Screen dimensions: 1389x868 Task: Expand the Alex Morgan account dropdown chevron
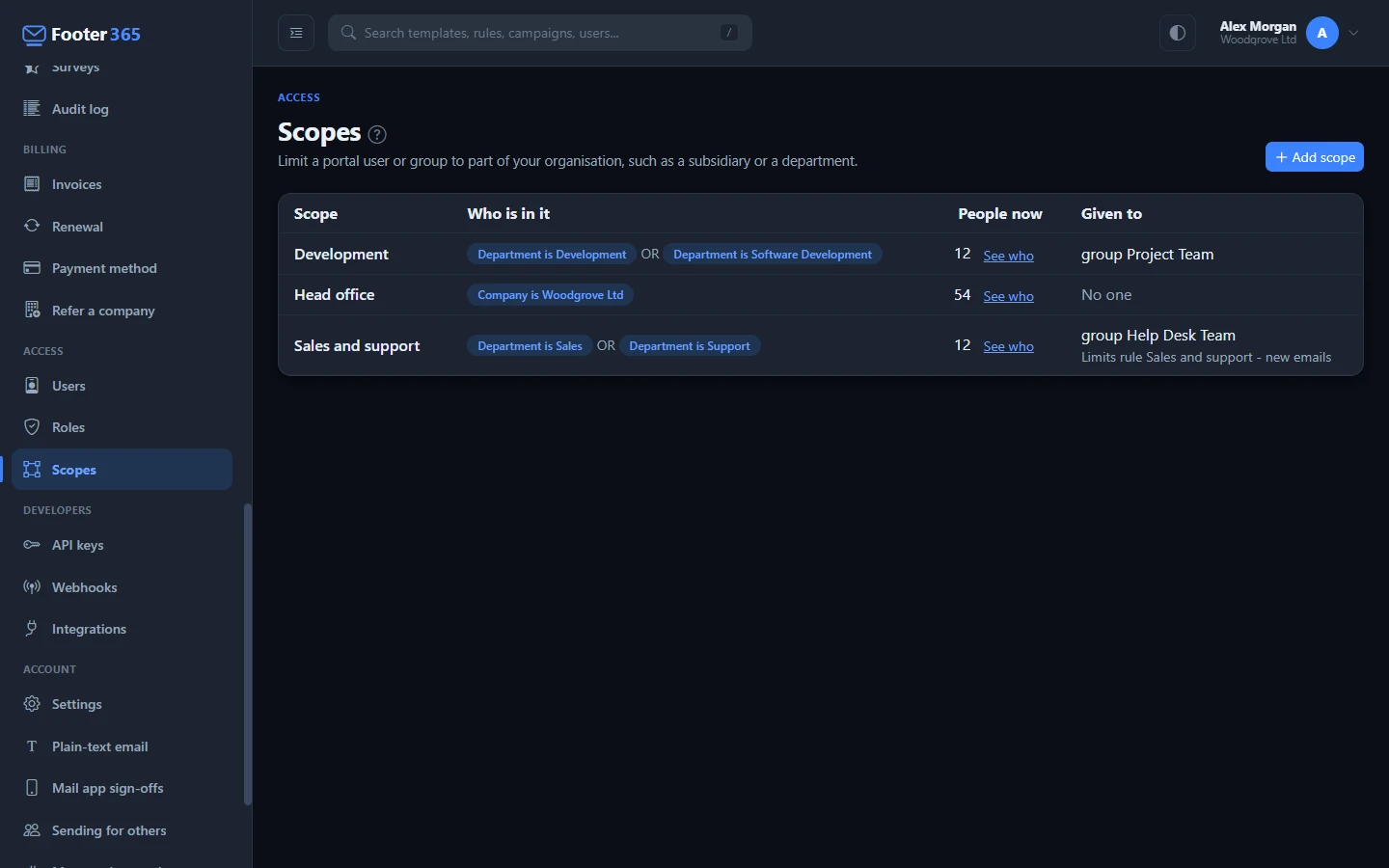tap(1353, 33)
